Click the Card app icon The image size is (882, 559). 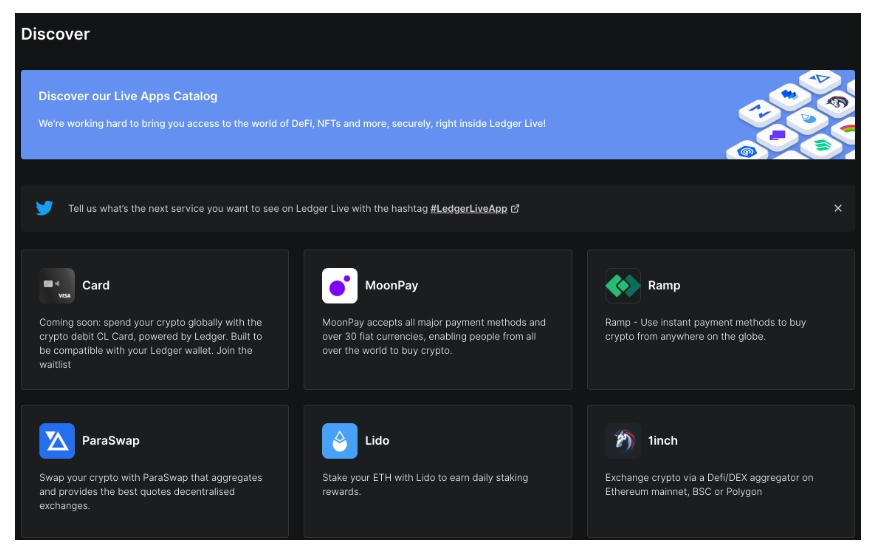pyautogui.click(x=57, y=285)
